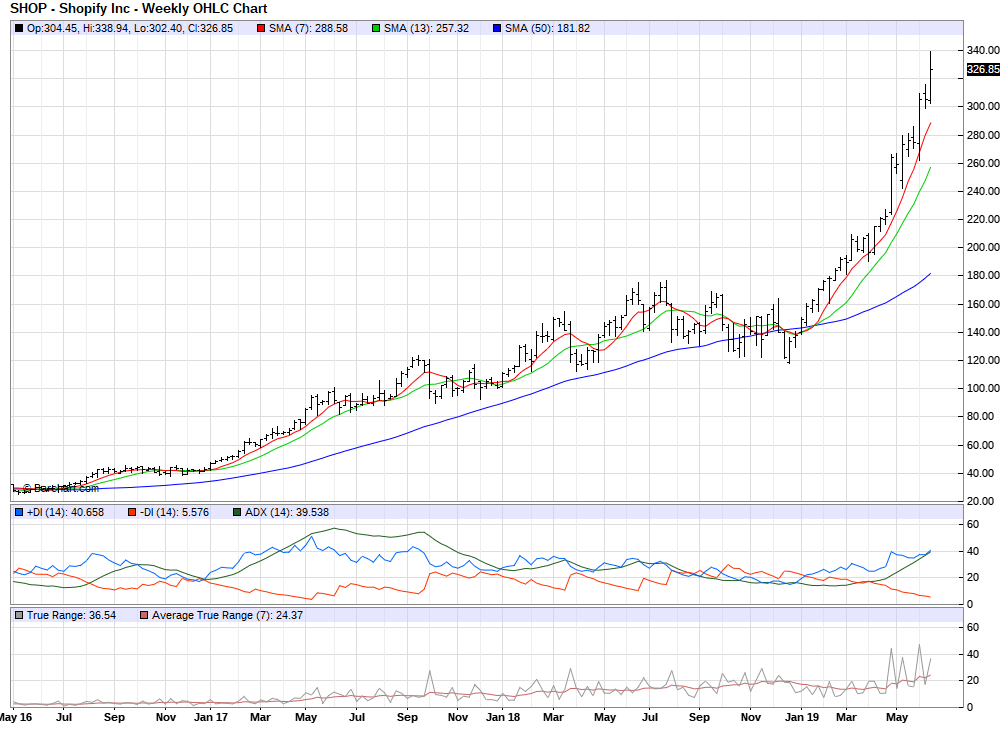Click the red -DI (14) legend swatch
Viewport: 1005px width, 748px height.
pos(132,512)
